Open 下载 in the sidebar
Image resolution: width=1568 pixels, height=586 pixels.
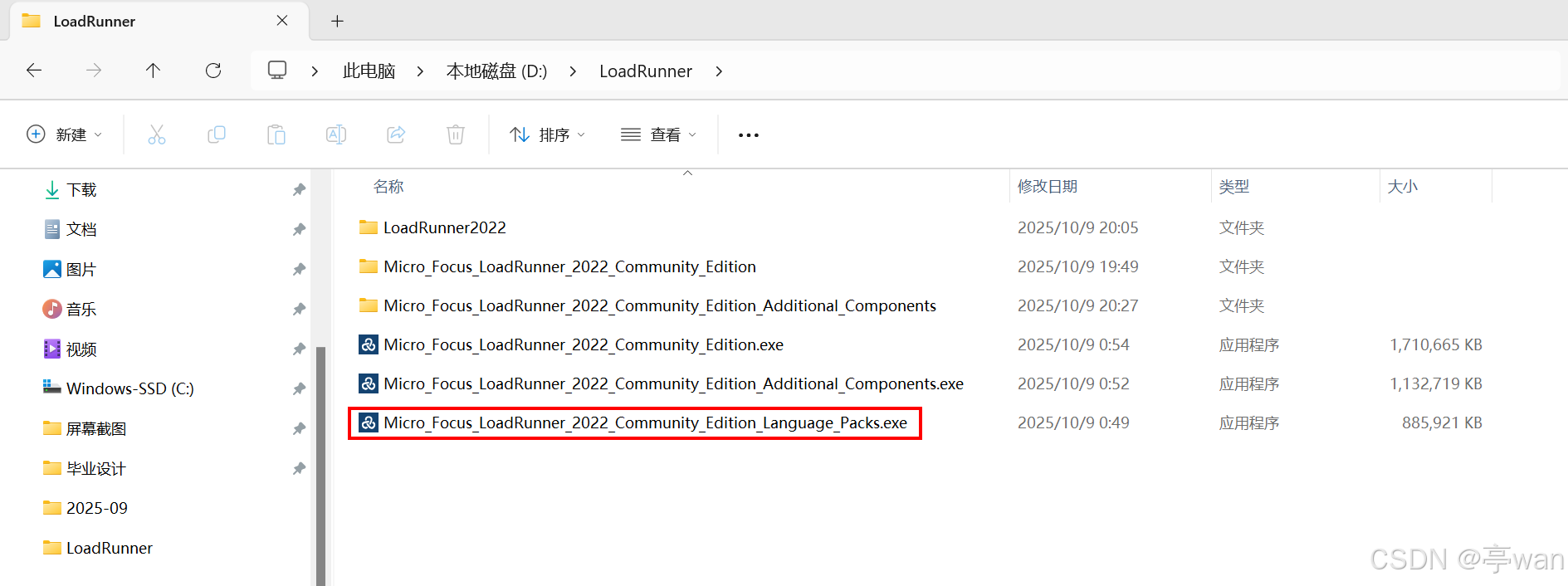(81, 190)
